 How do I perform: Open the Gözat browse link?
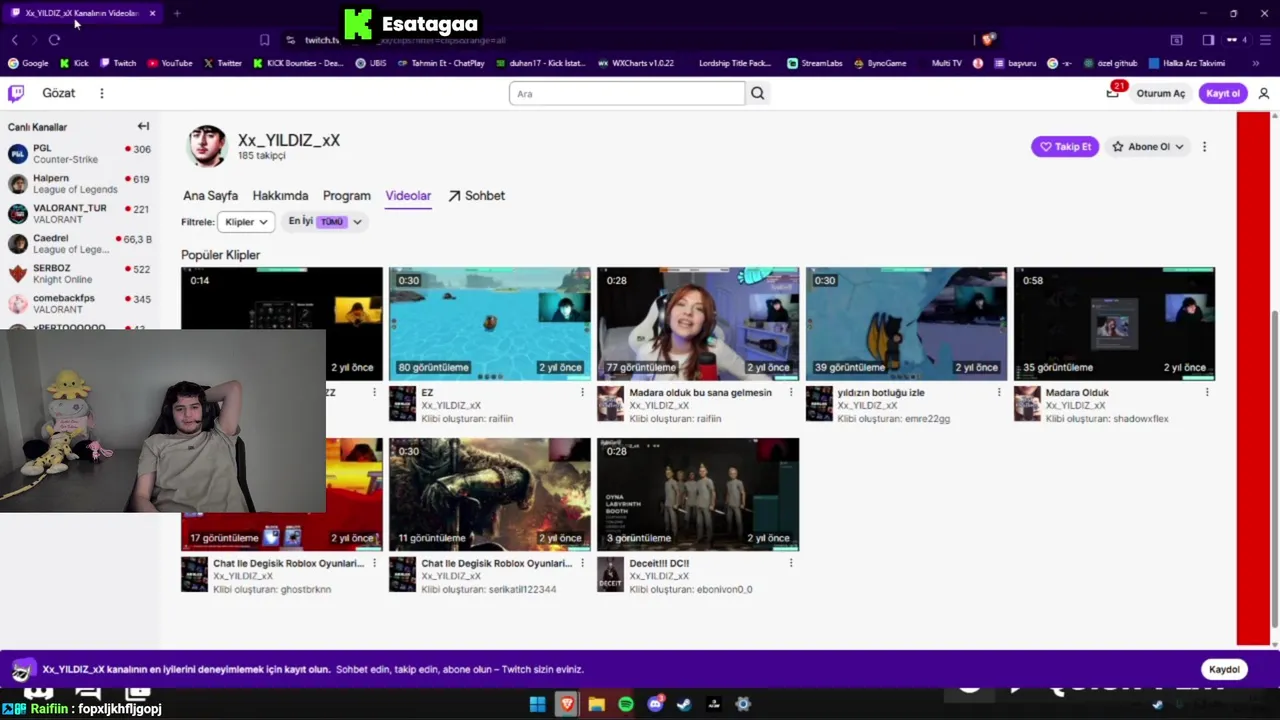(x=59, y=93)
